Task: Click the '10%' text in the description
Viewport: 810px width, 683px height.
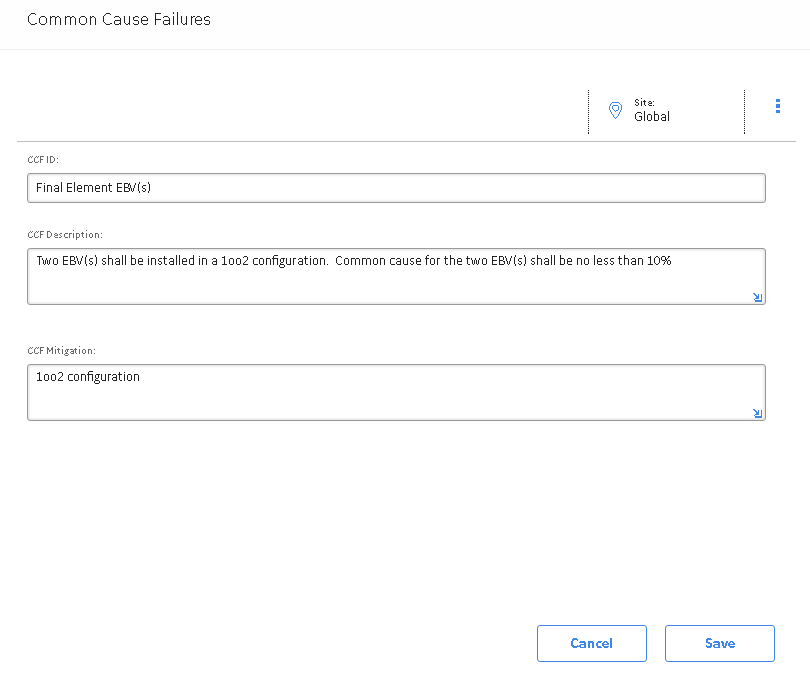Action: pyautogui.click(x=659, y=261)
